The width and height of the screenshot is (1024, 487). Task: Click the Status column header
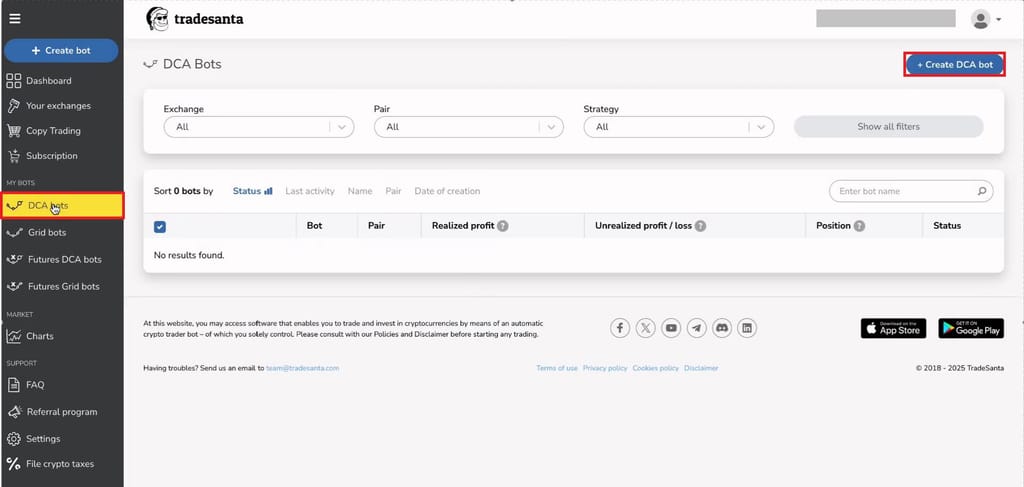947,226
